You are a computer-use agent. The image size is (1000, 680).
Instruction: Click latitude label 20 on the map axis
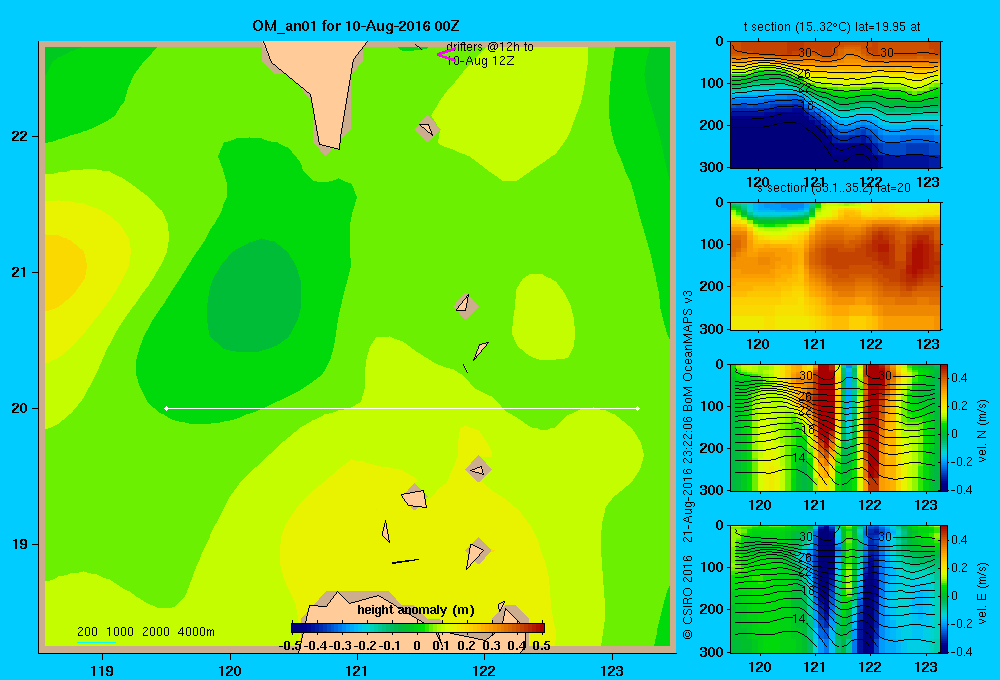20,408
